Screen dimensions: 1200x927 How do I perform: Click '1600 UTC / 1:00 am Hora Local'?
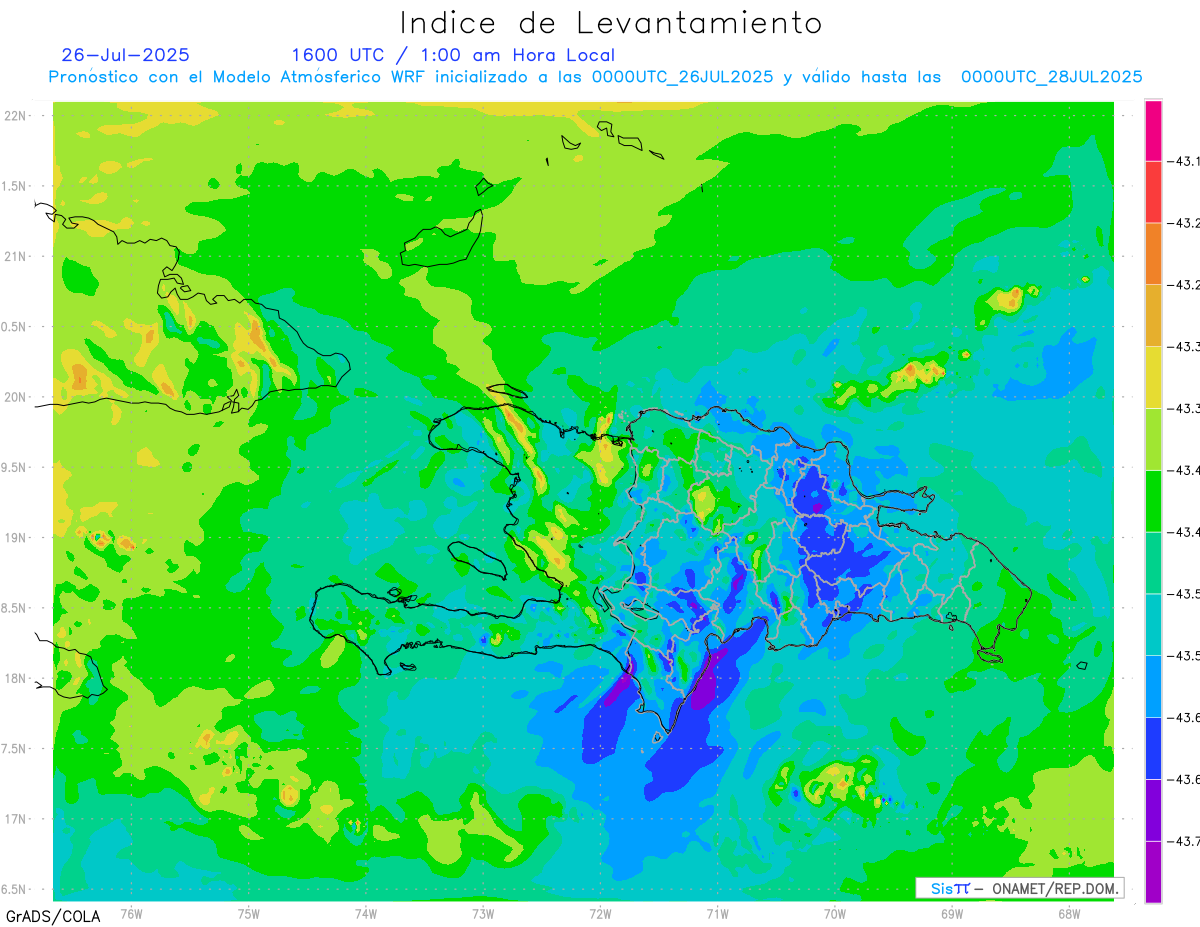click(x=453, y=56)
